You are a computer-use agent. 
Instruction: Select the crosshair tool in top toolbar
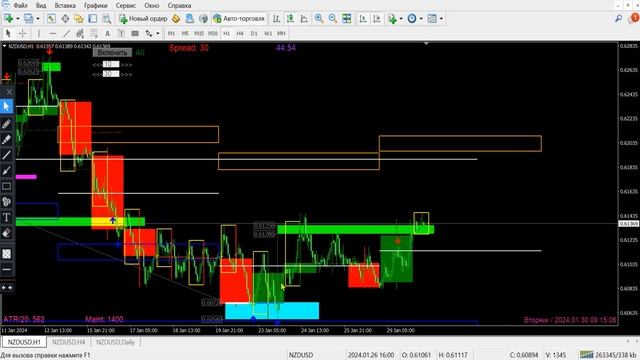23,33
